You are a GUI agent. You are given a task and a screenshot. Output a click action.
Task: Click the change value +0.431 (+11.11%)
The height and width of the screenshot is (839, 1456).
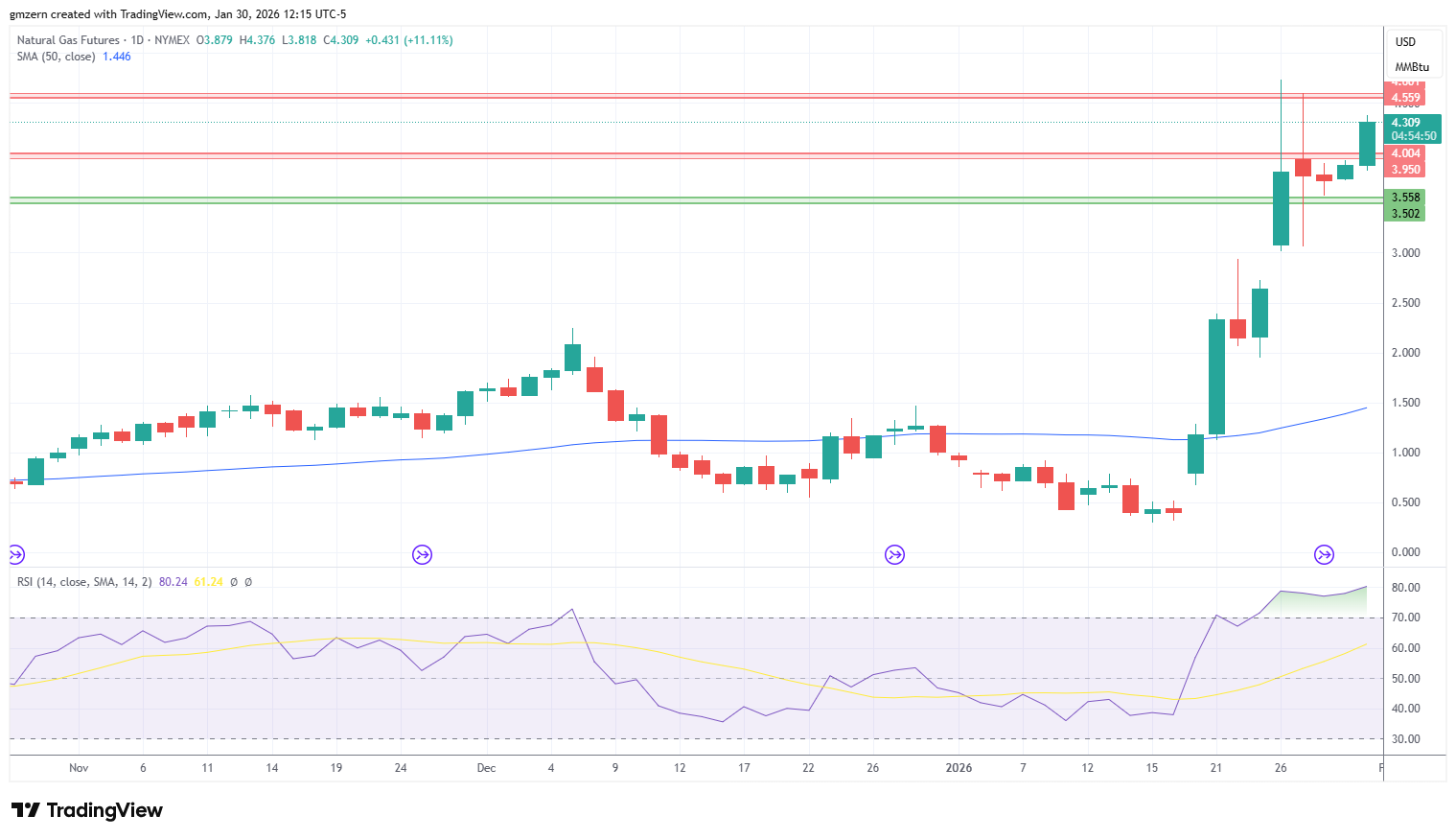point(409,40)
